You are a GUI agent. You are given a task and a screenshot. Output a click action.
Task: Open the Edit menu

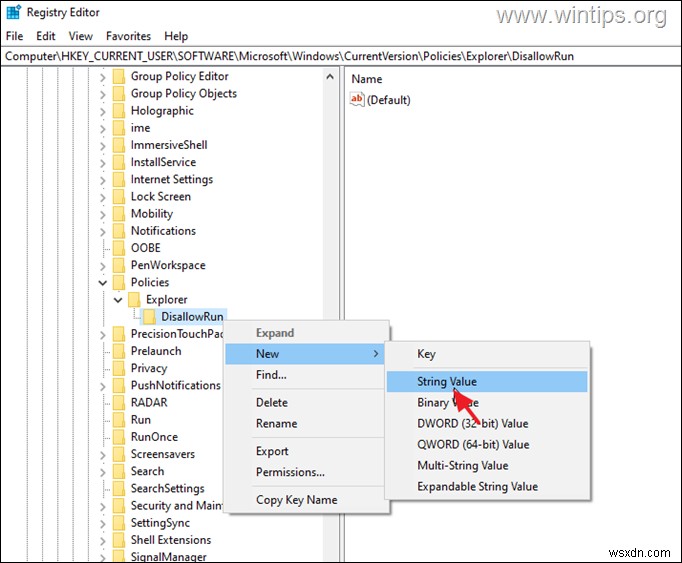46,36
